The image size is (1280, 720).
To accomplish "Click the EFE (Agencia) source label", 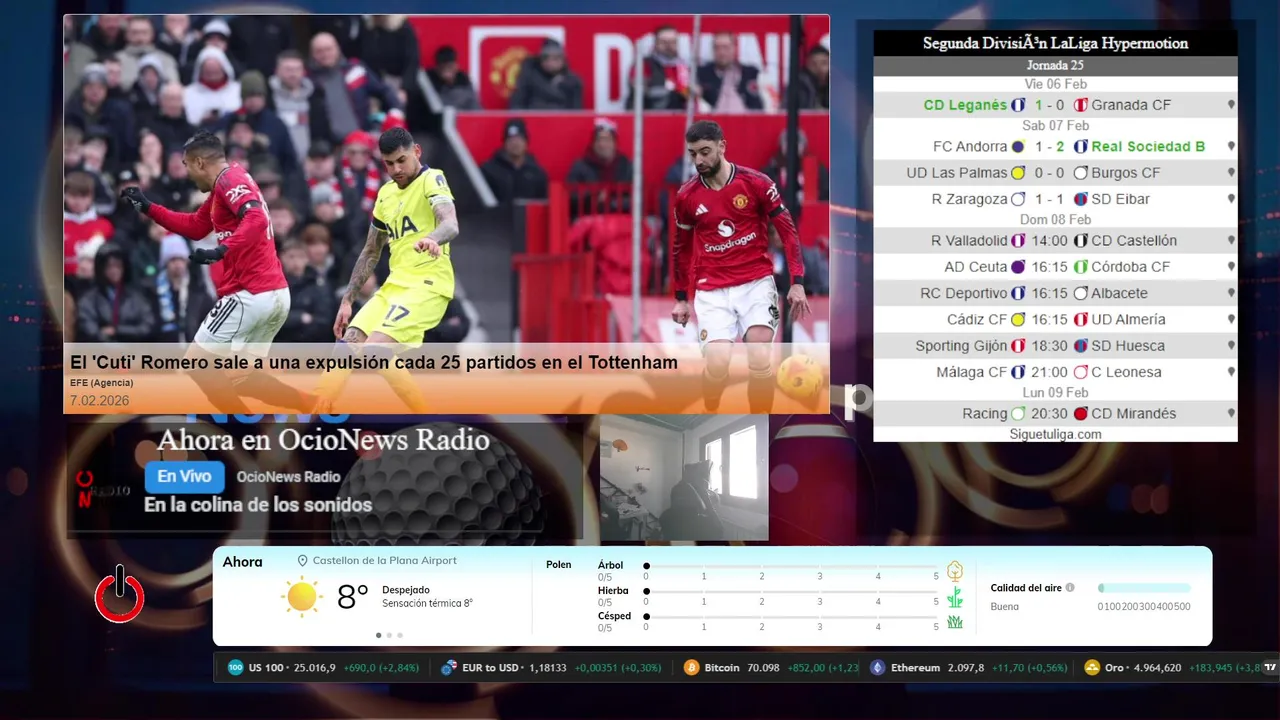I will click(x=101, y=383).
